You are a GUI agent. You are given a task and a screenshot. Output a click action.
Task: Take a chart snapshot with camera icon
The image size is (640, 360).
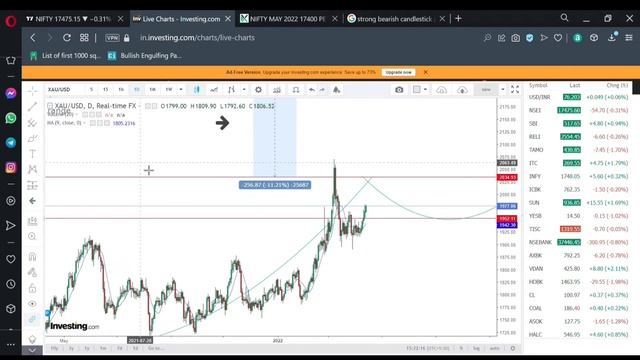pos(399,89)
